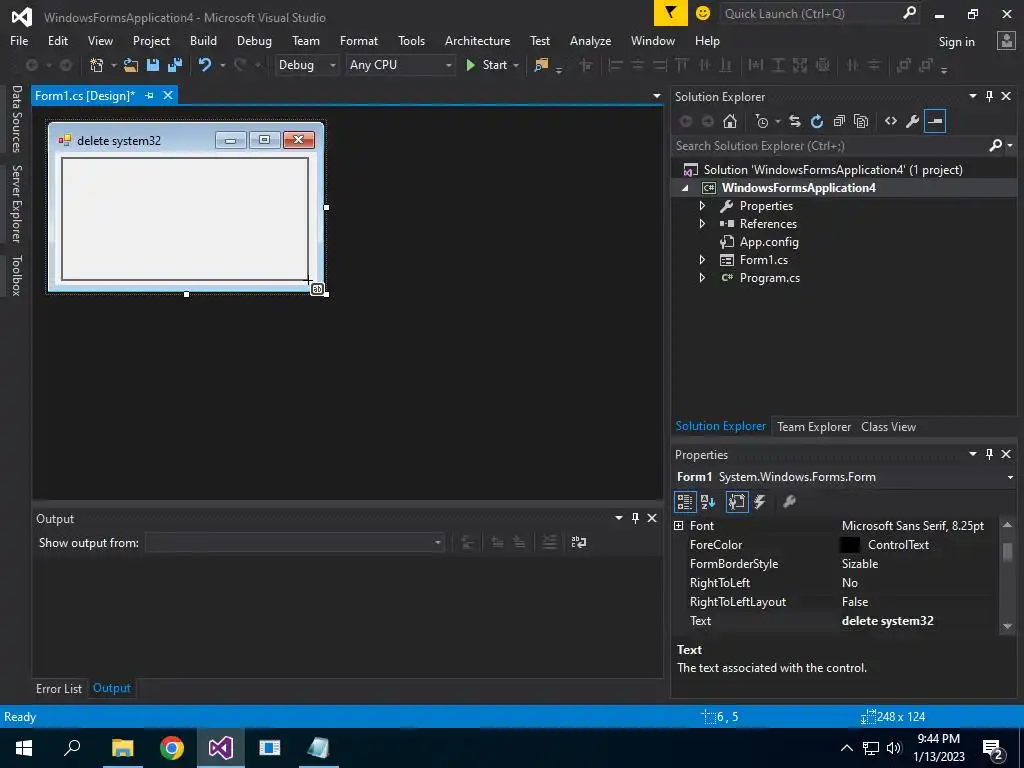The width and height of the screenshot is (1024, 768).
Task: Toggle pin on Output panel
Action: tap(635, 518)
